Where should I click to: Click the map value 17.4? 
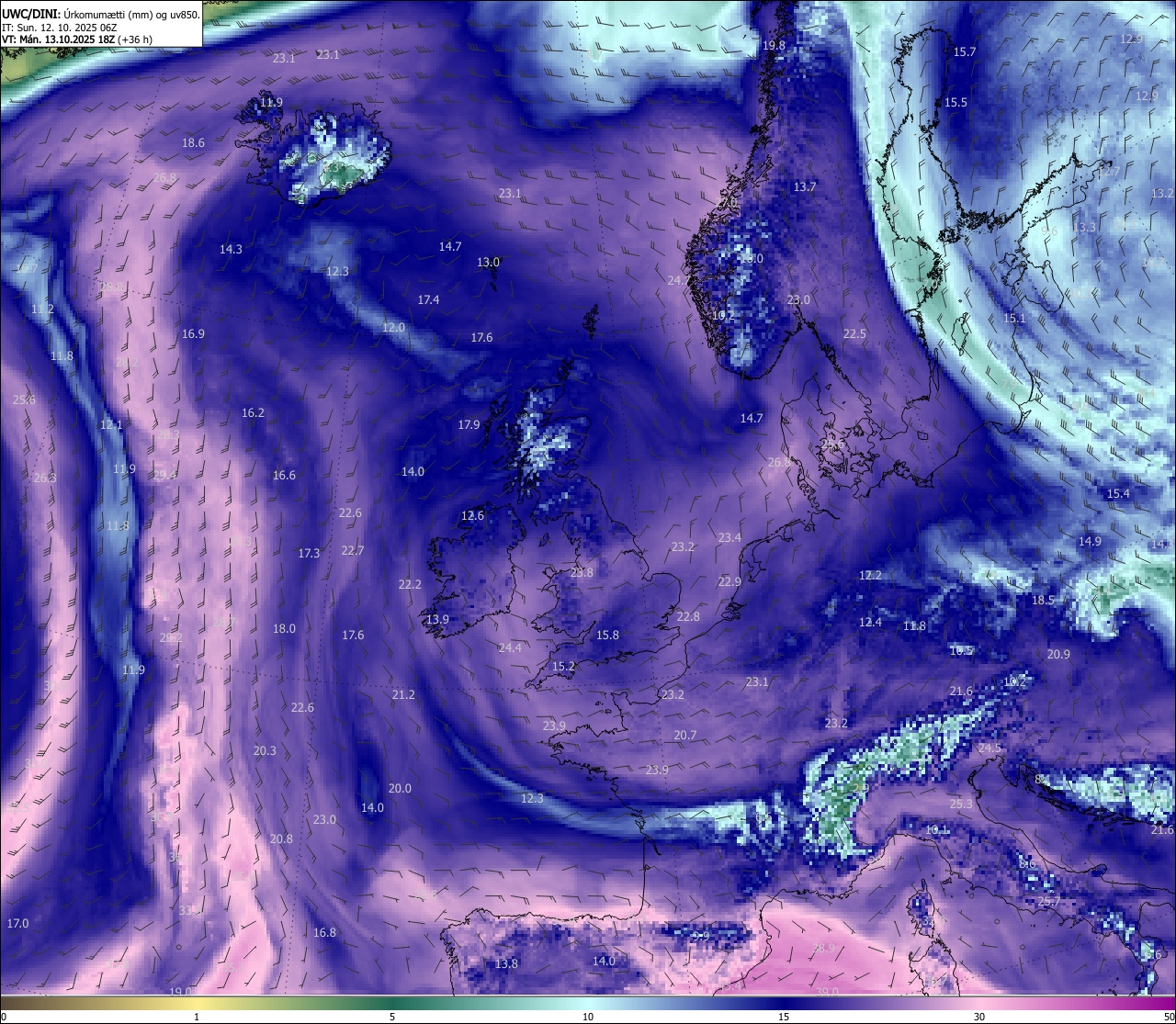coord(428,300)
